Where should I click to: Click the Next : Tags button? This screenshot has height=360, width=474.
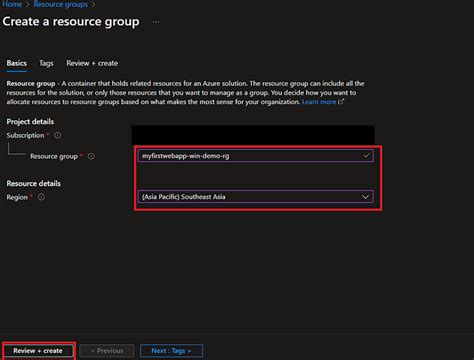coord(171,351)
